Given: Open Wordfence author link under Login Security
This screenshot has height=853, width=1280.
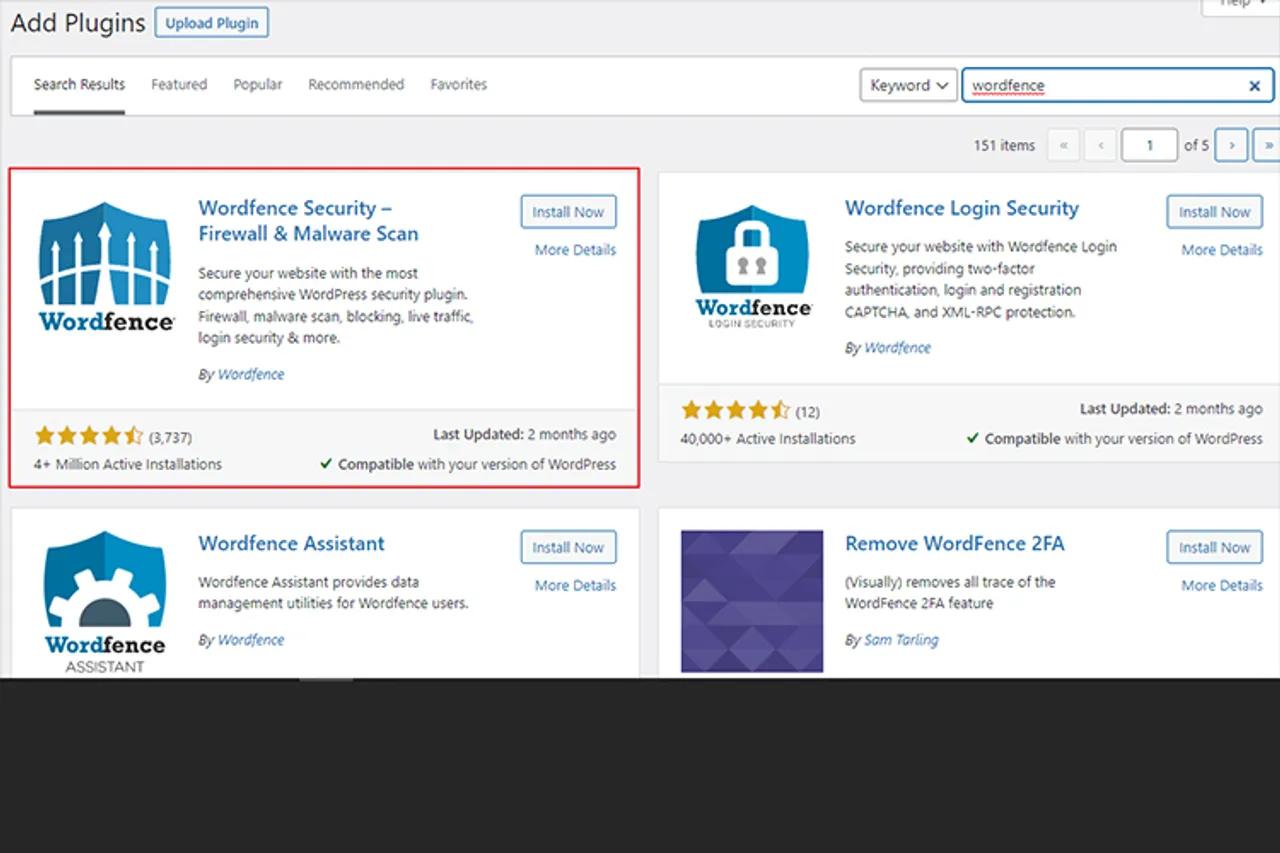Looking at the screenshot, I should [x=897, y=348].
